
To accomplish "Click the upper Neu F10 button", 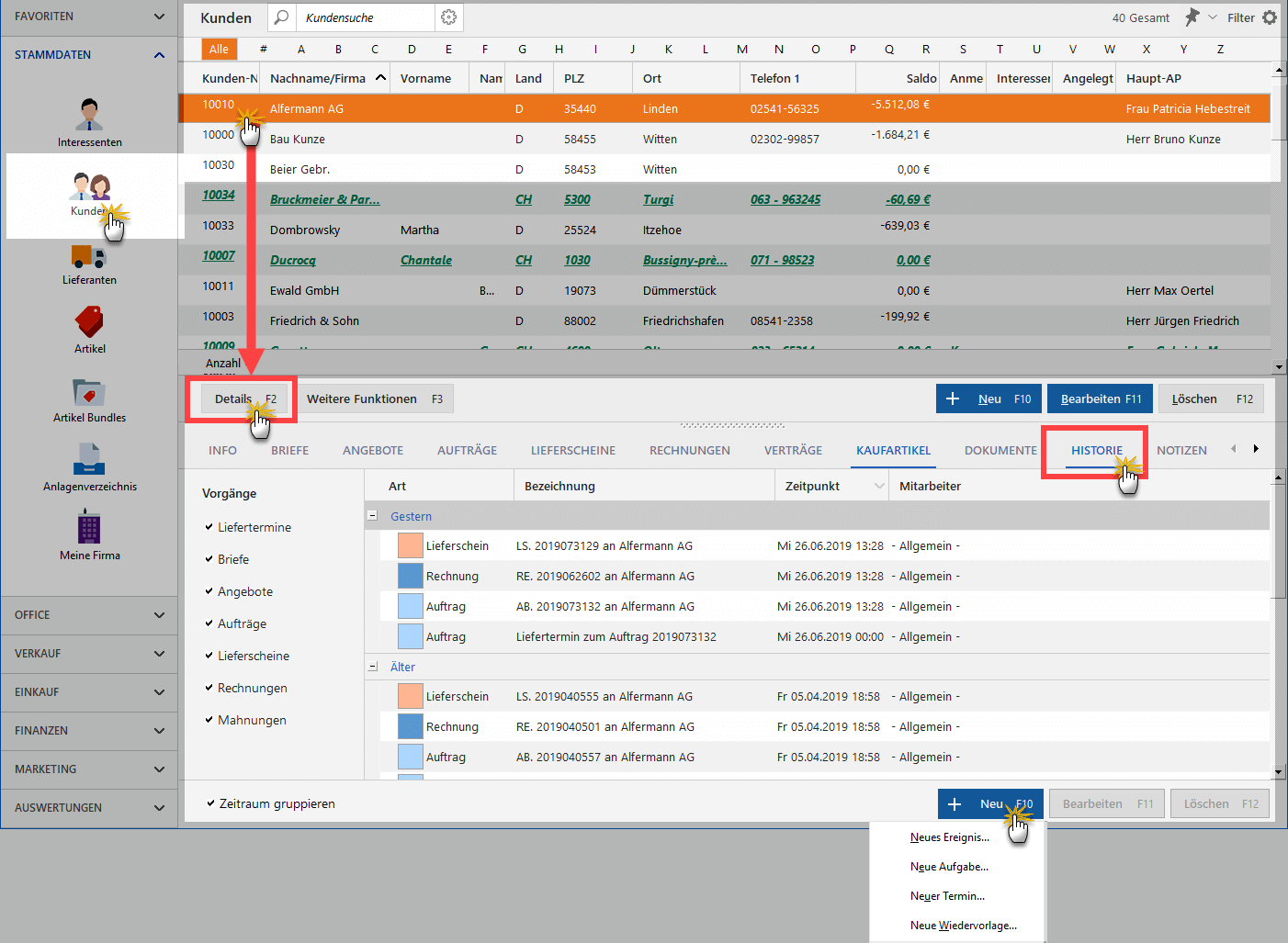I will click(x=989, y=399).
